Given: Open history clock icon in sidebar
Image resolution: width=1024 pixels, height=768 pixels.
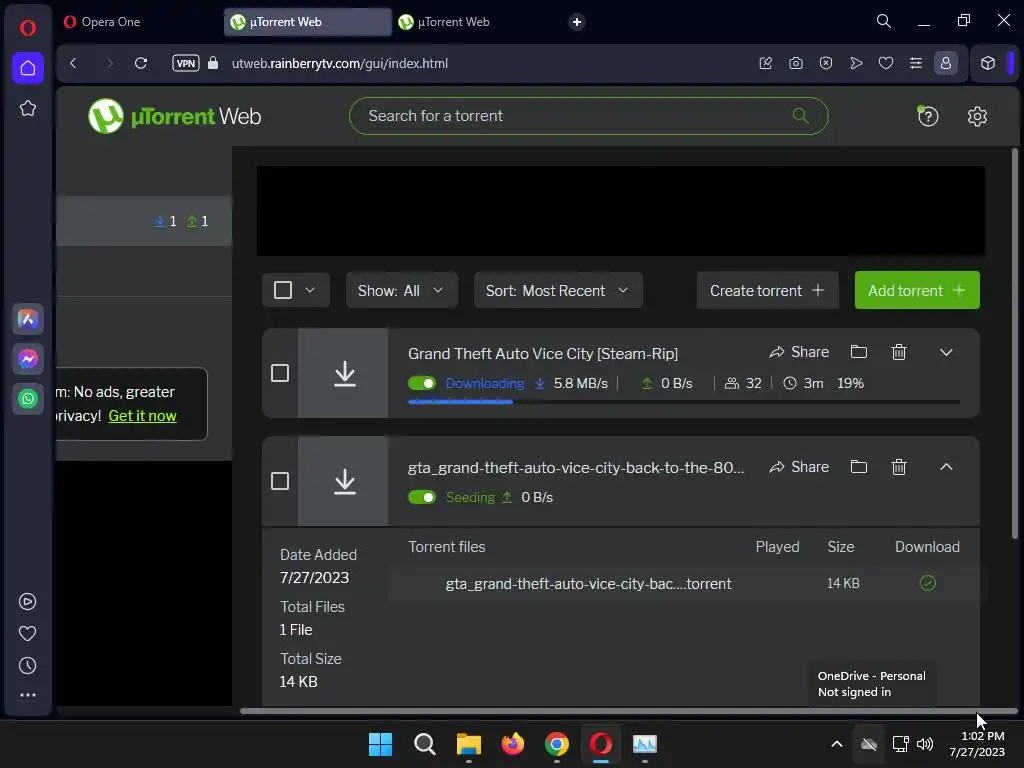Looking at the screenshot, I should (x=27, y=665).
